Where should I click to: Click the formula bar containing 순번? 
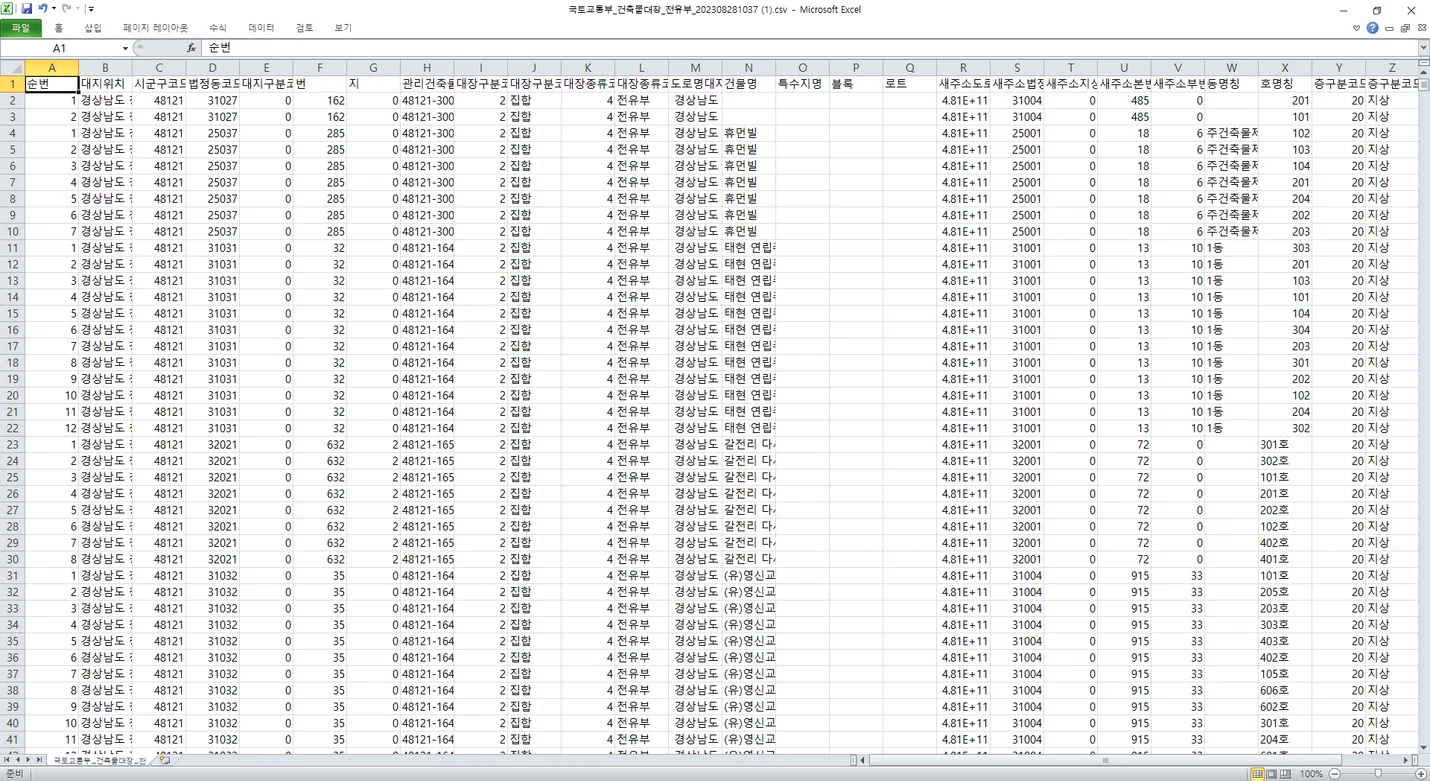[x=808, y=48]
